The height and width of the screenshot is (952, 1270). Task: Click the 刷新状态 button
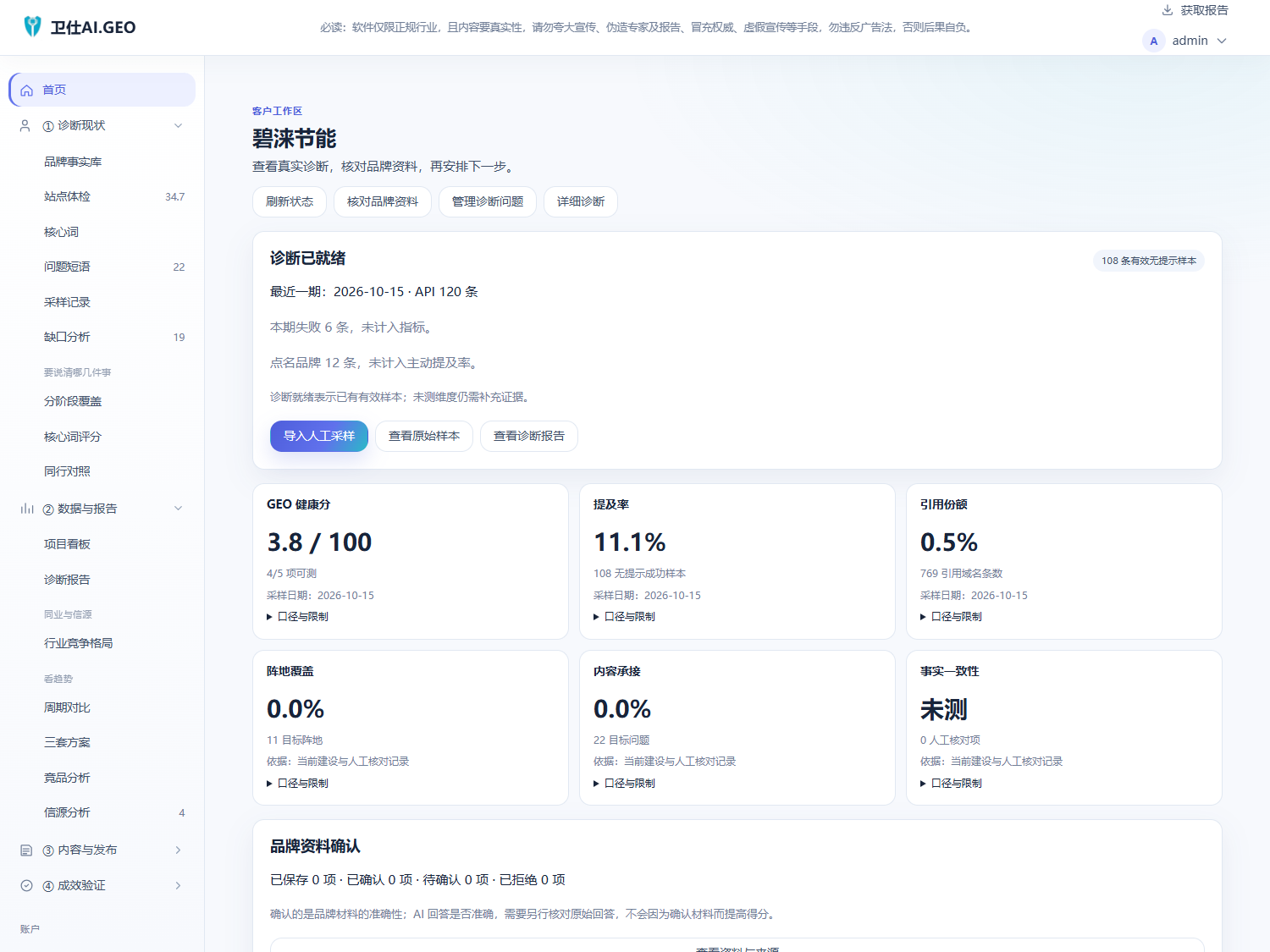[290, 201]
